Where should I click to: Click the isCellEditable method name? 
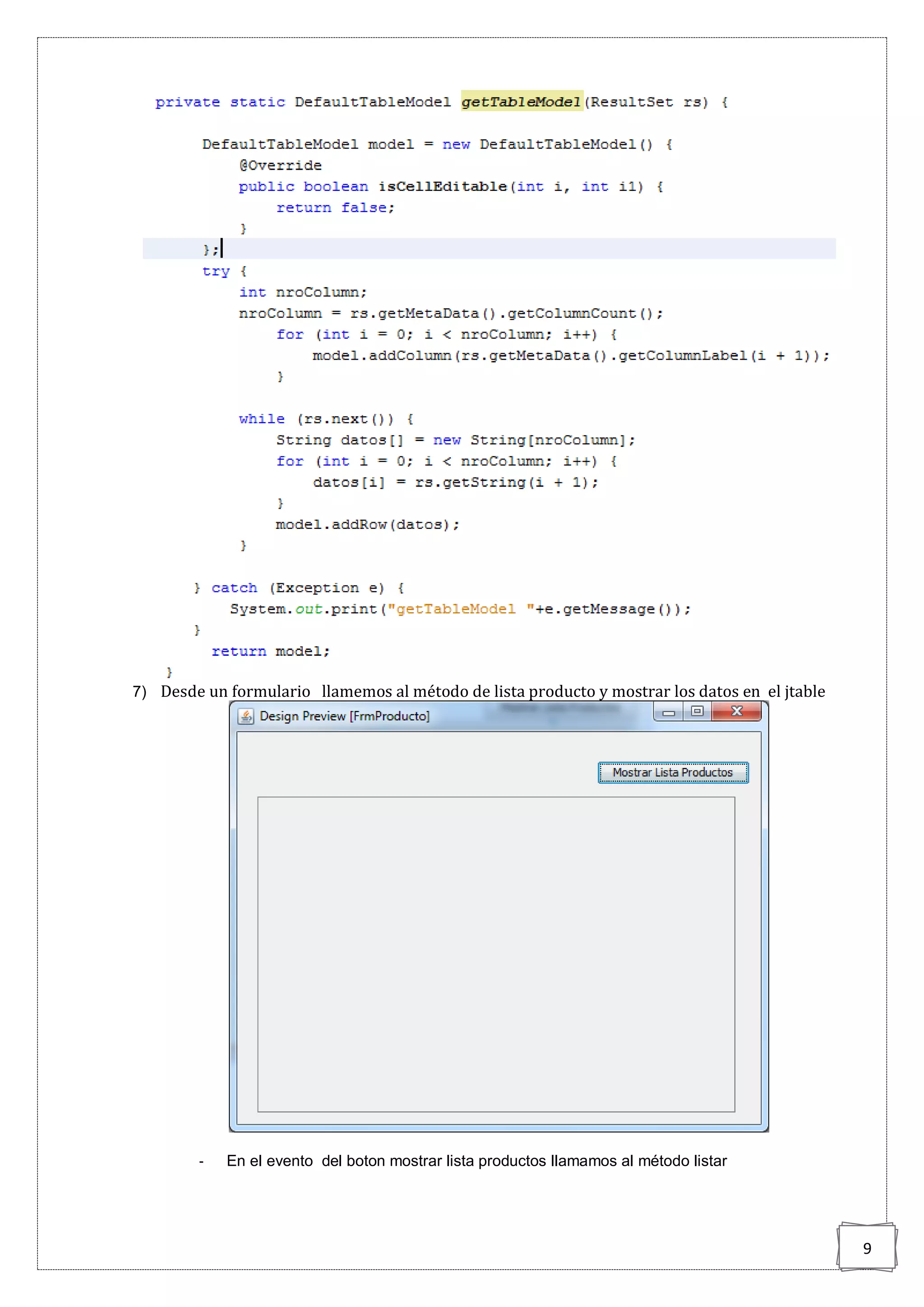(442, 186)
